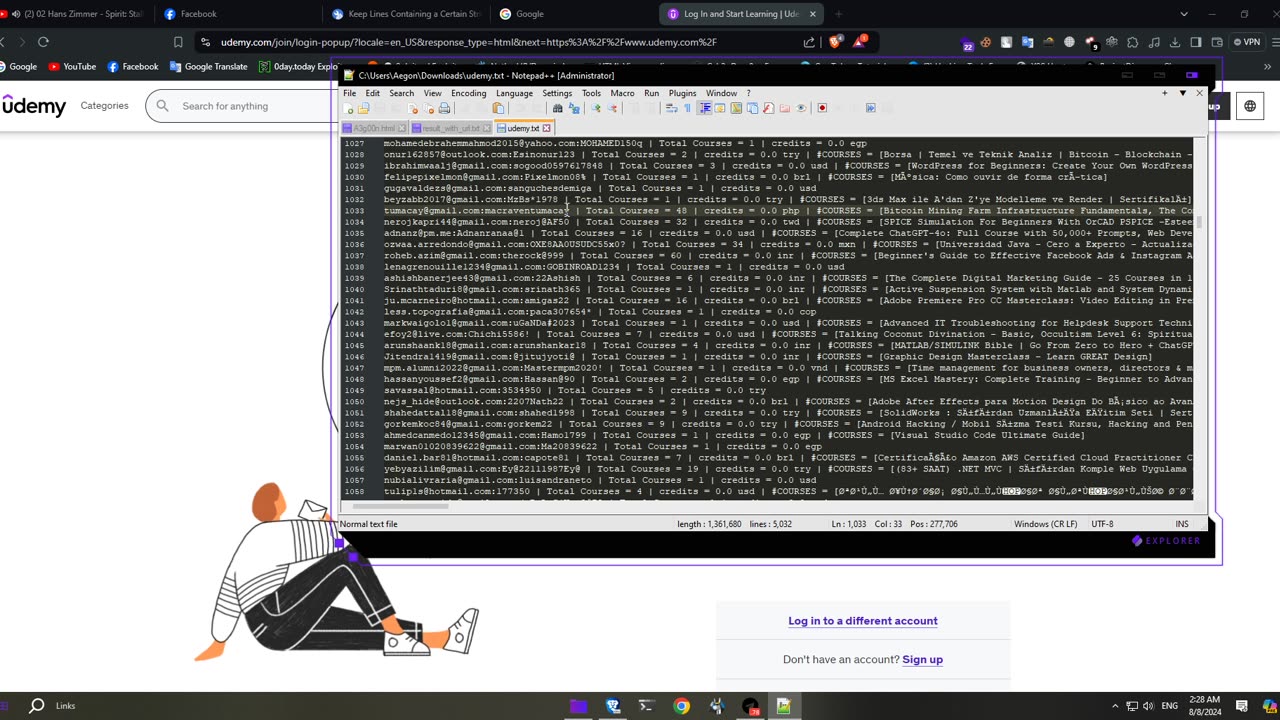Toggle Word Wrap in Notepad++ toolbar
The image size is (1280, 720).
point(672,108)
